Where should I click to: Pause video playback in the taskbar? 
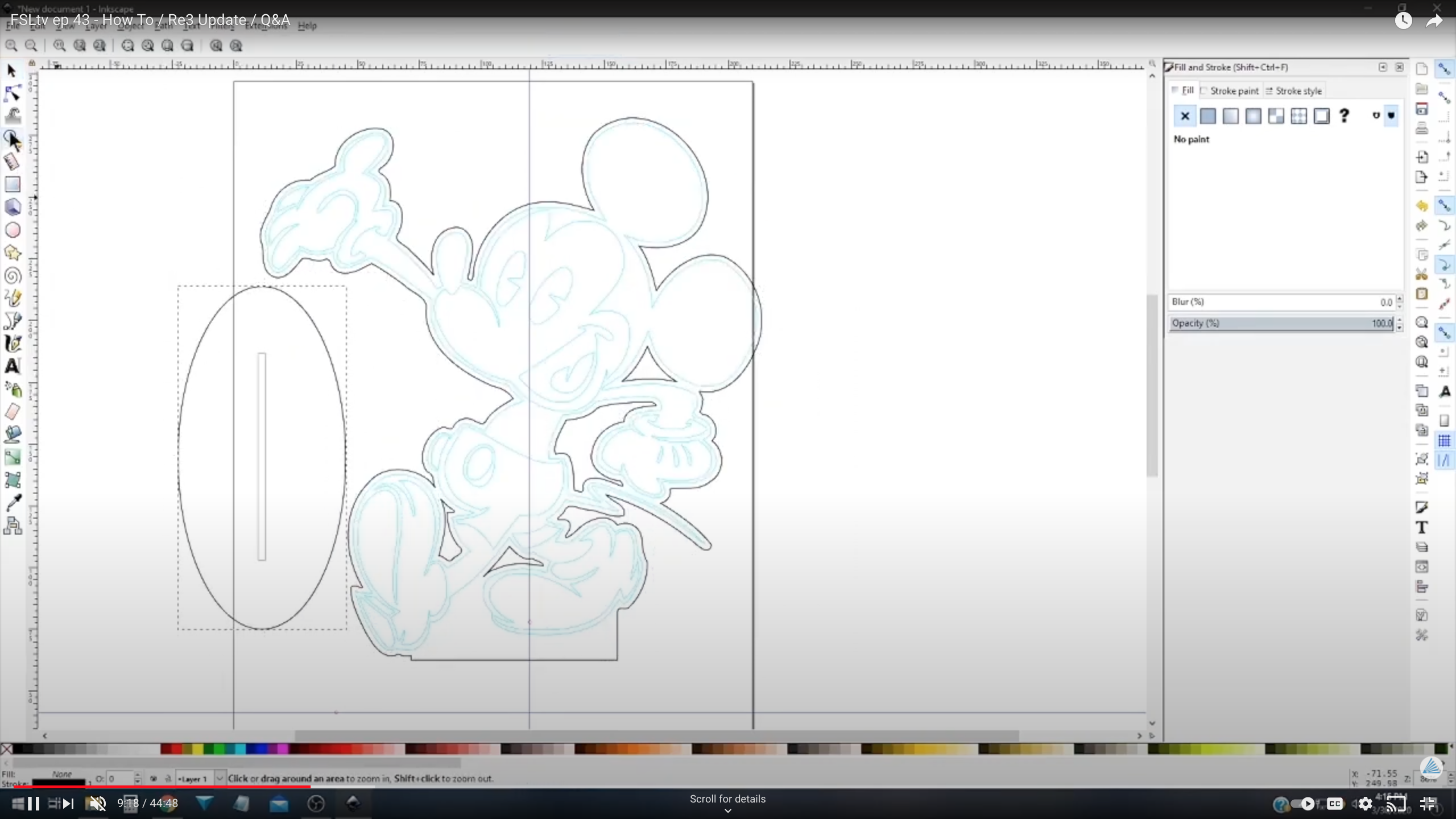click(x=32, y=804)
